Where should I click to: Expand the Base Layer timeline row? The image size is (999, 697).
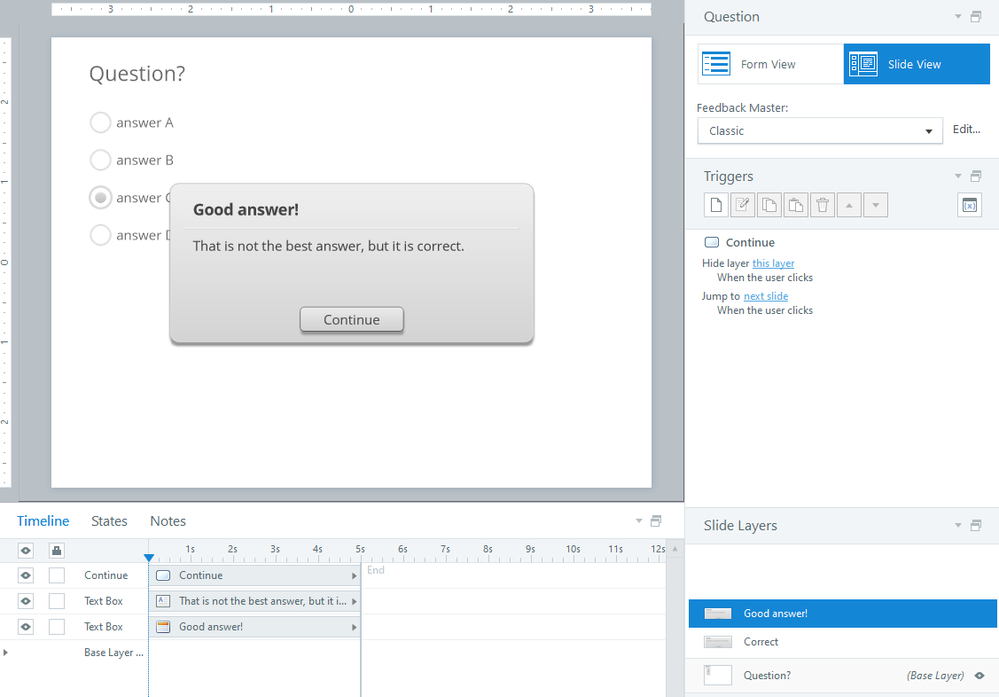[x=6, y=653]
